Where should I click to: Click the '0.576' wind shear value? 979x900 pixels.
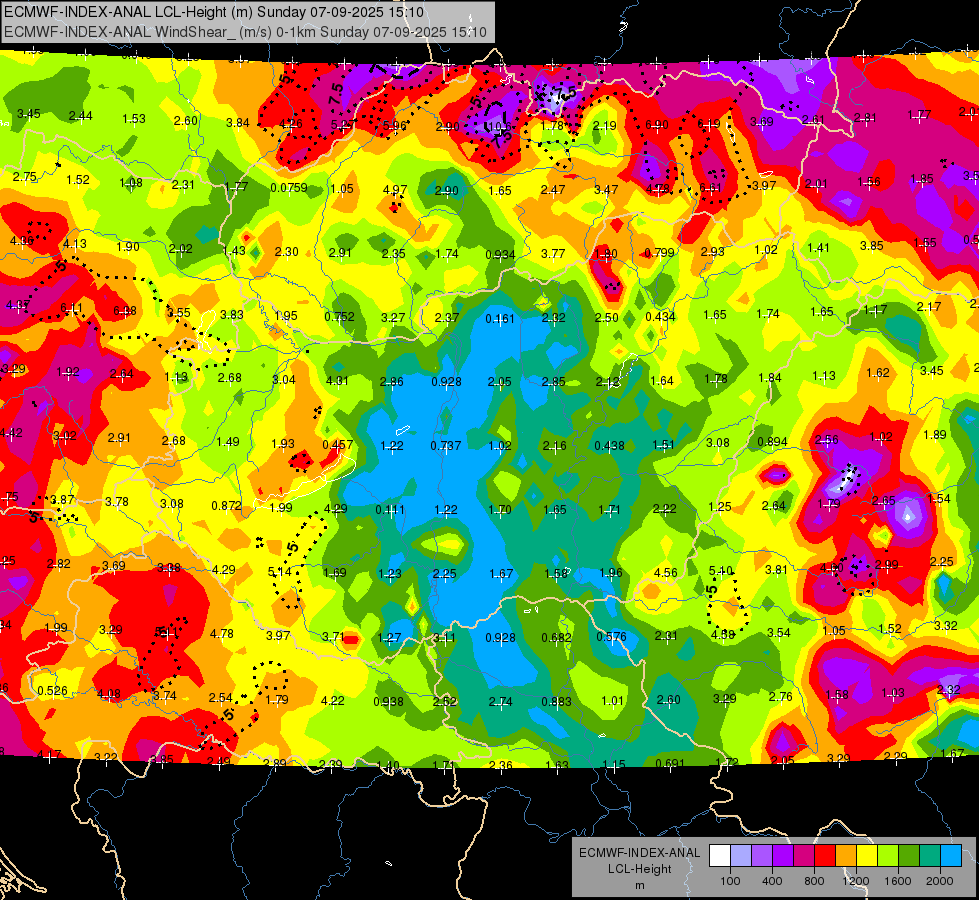tap(611, 636)
